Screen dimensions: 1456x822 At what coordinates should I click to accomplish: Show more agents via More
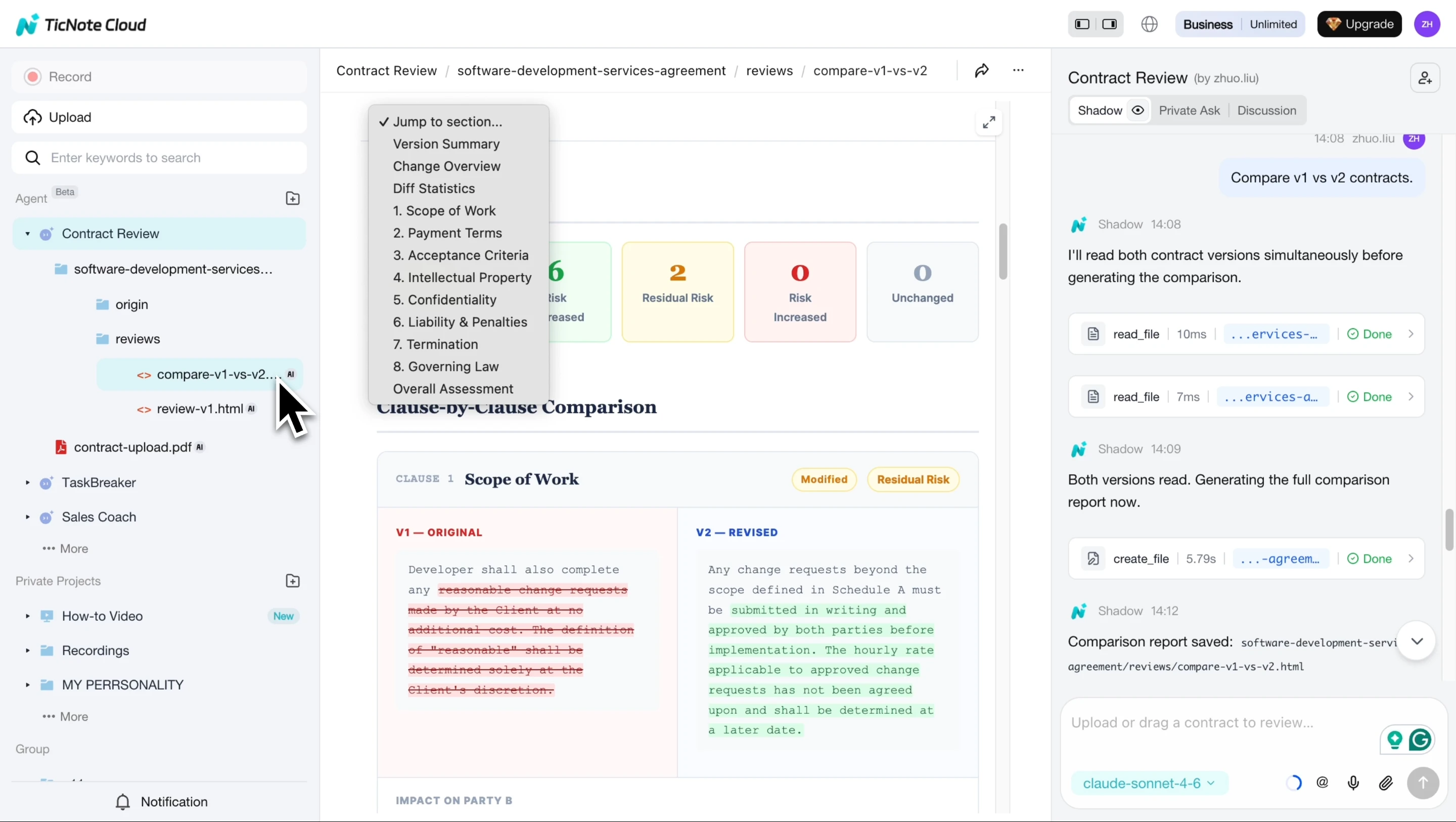coord(65,549)
